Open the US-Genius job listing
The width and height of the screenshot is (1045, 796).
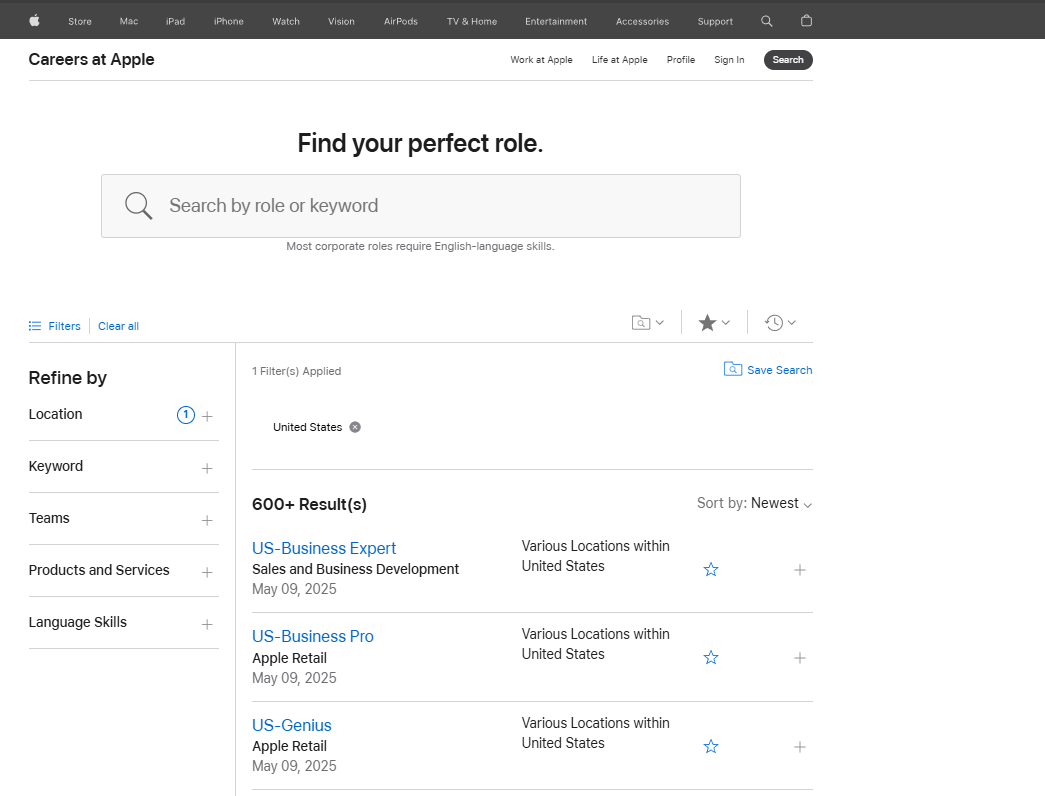point(292,725)
